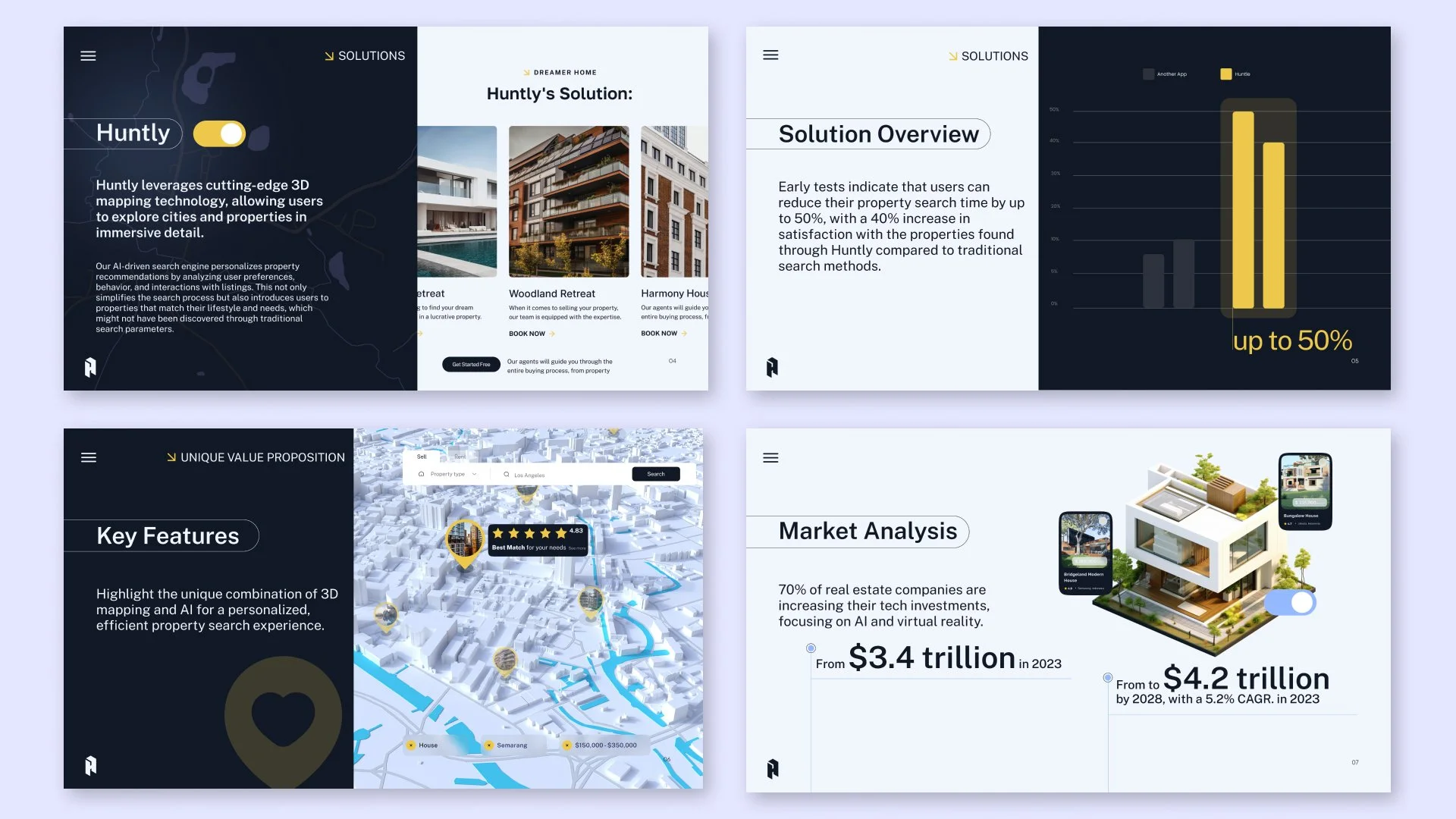Click Huntly logo on Solution Overview slide
The width and height of the screenshot is (1456, 819).
[772, 367]
